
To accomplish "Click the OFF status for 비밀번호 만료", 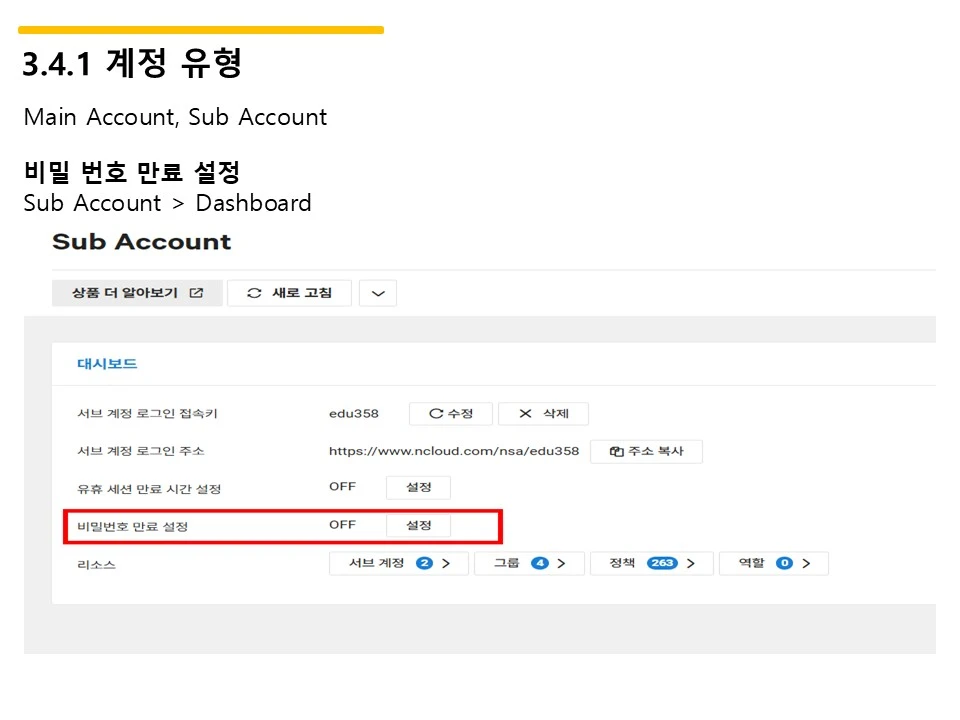I will coord(342,525).
